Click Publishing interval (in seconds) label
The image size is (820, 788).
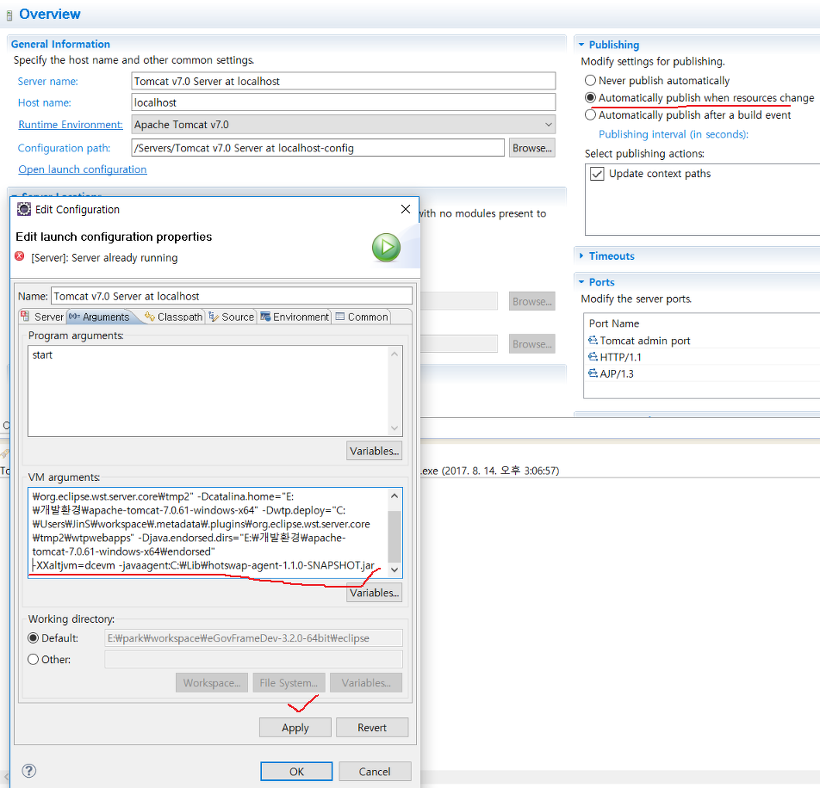[x=674, y=134]
